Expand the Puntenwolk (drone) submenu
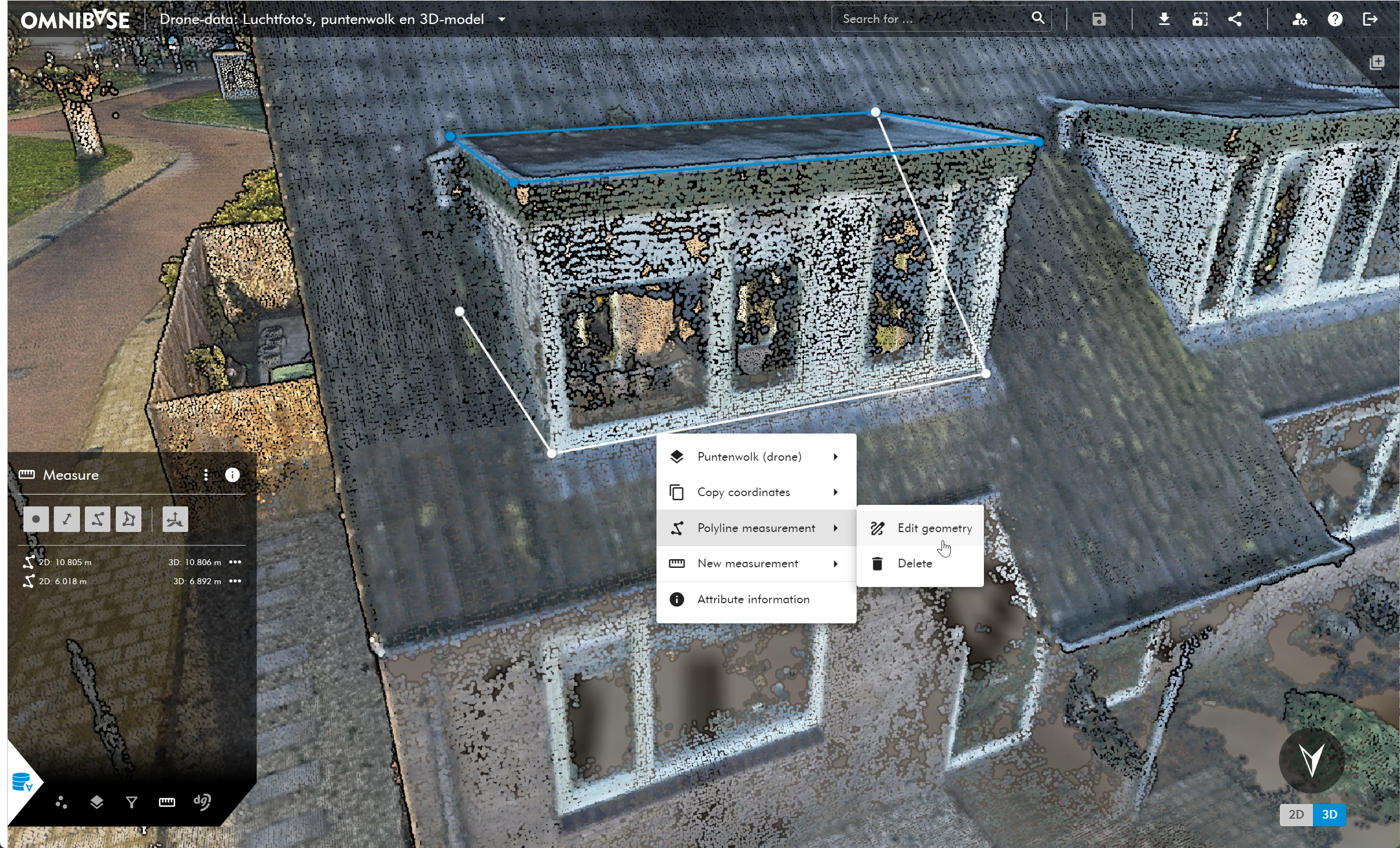 (755, 456)
